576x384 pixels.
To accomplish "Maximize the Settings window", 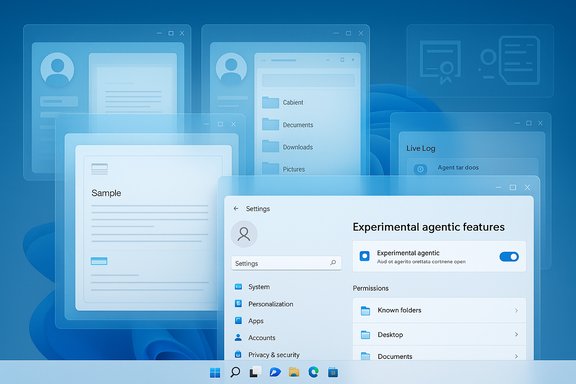I will click(513, 187).
